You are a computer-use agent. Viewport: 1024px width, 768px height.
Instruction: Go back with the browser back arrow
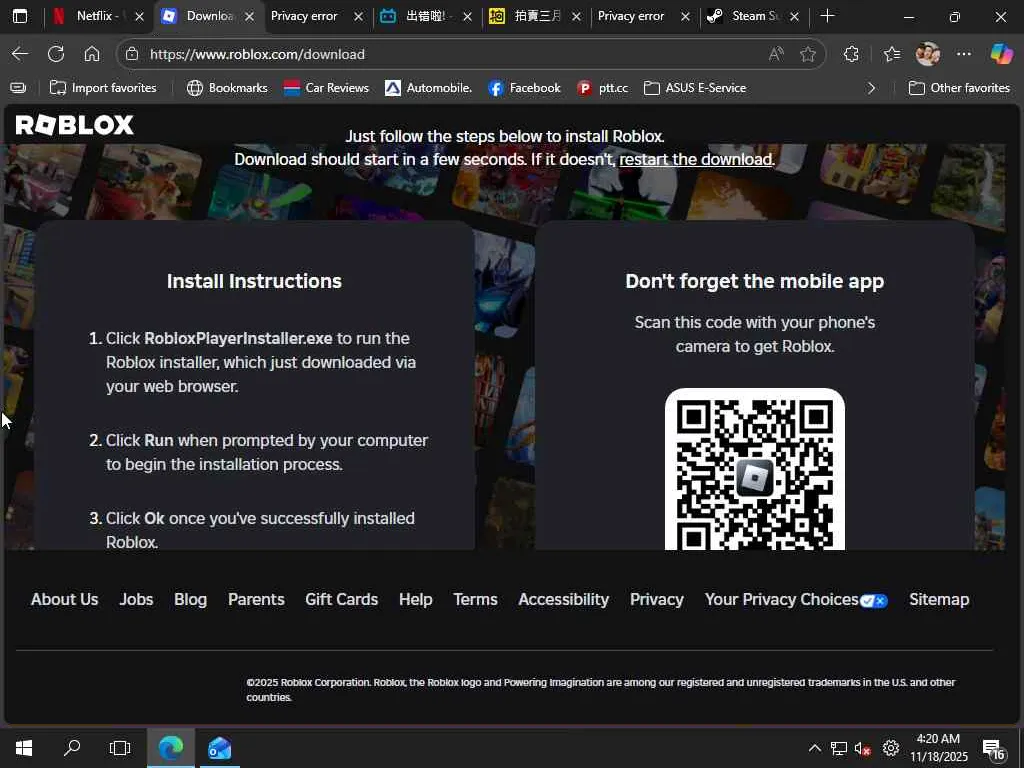click(x=20, y=54)
